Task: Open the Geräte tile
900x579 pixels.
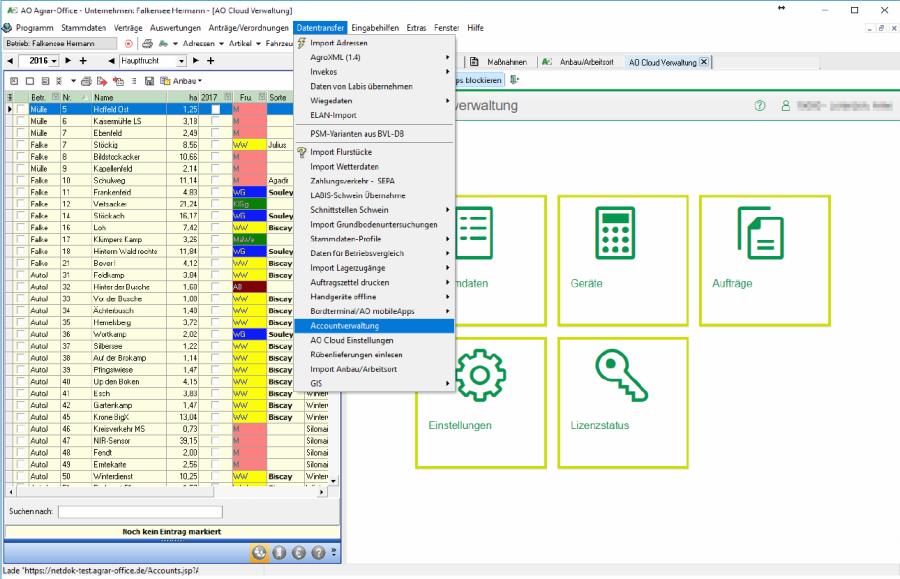Action: (622, 260)
